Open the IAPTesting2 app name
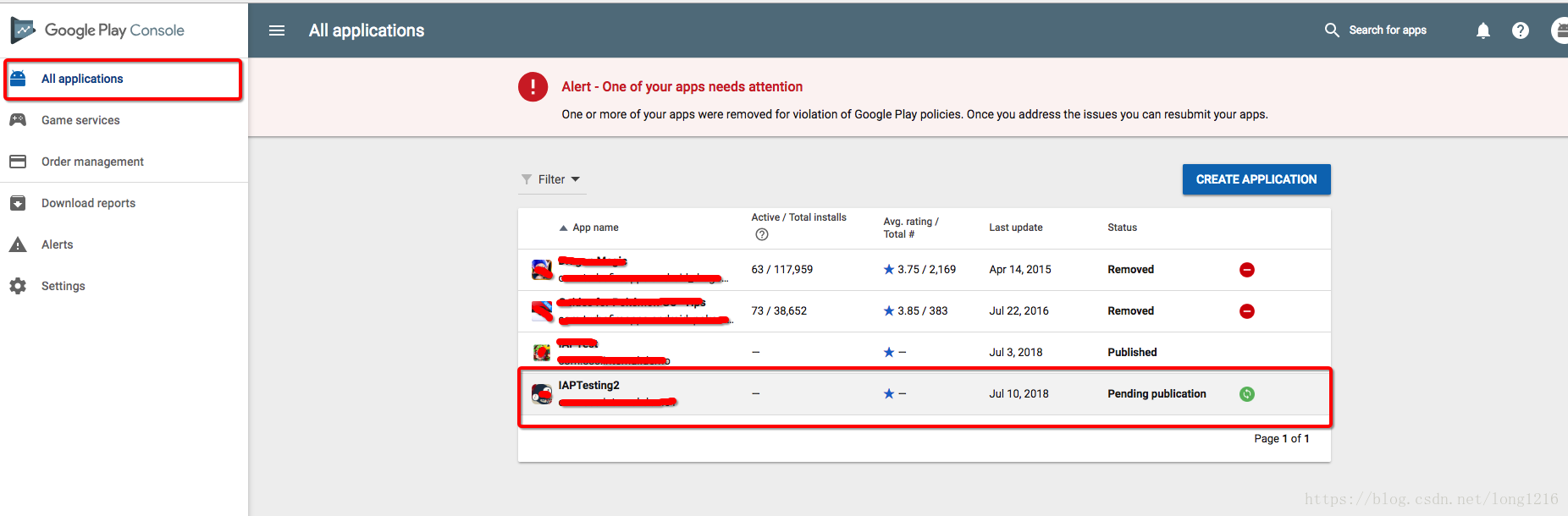Screen dimensions: 1568x516 tap(589, 386)
